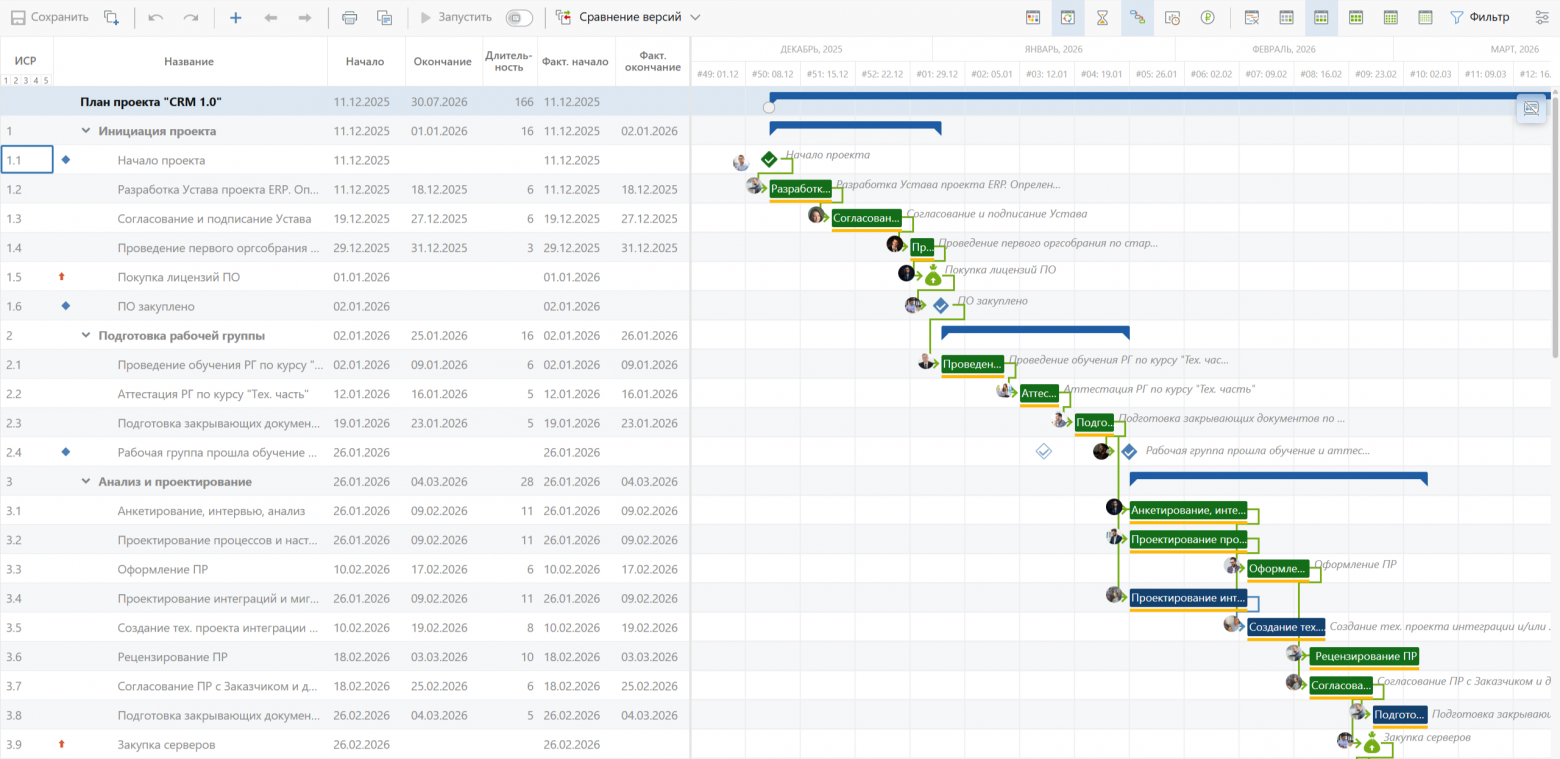Select ИСР level 5 toggle

click(x=46, y=80)
